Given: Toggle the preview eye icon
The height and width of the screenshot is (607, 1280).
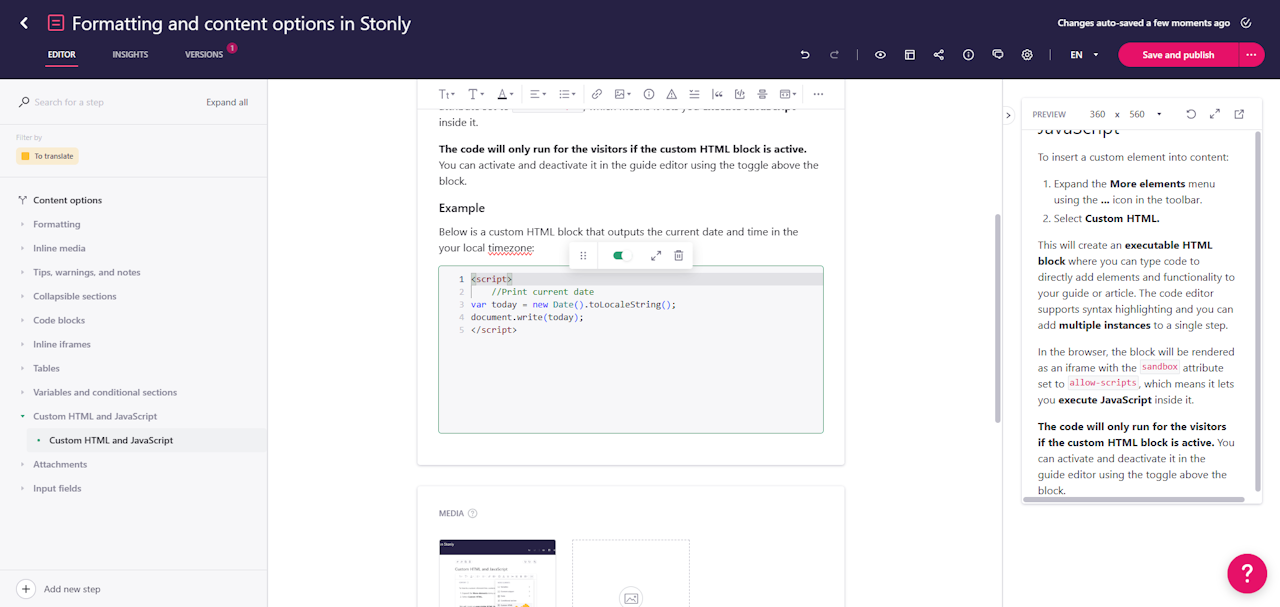Looking at the screenshot, I should [x=880, y=55].
